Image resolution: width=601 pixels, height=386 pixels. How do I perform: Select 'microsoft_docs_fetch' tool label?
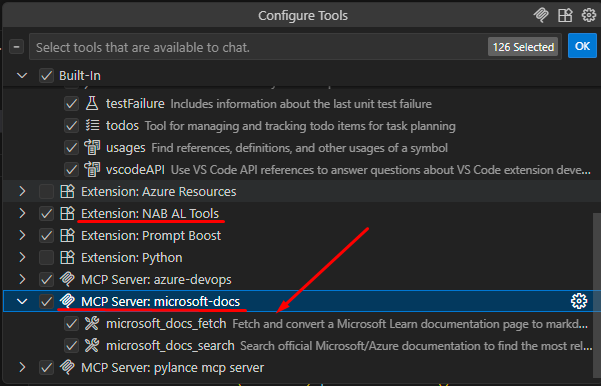[166, 324]
